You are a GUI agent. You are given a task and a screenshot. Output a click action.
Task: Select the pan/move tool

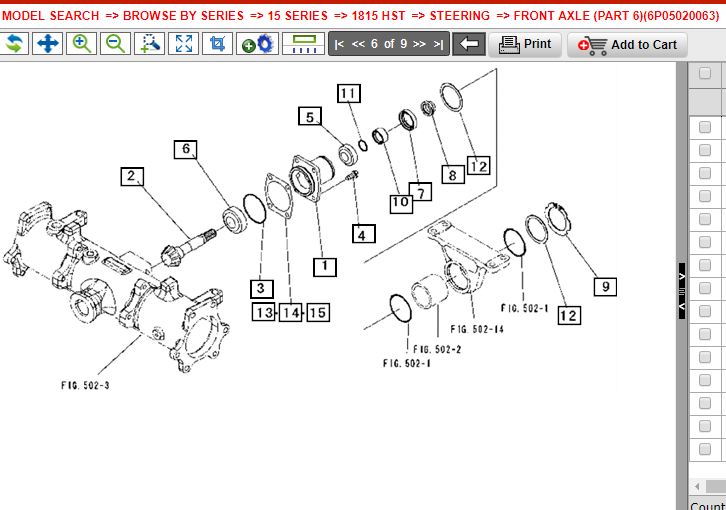(x=47, y=44)
